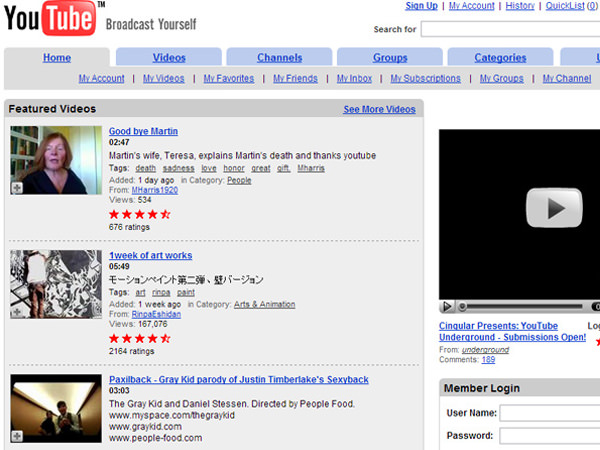Open the Home tab

coord(57,58)
